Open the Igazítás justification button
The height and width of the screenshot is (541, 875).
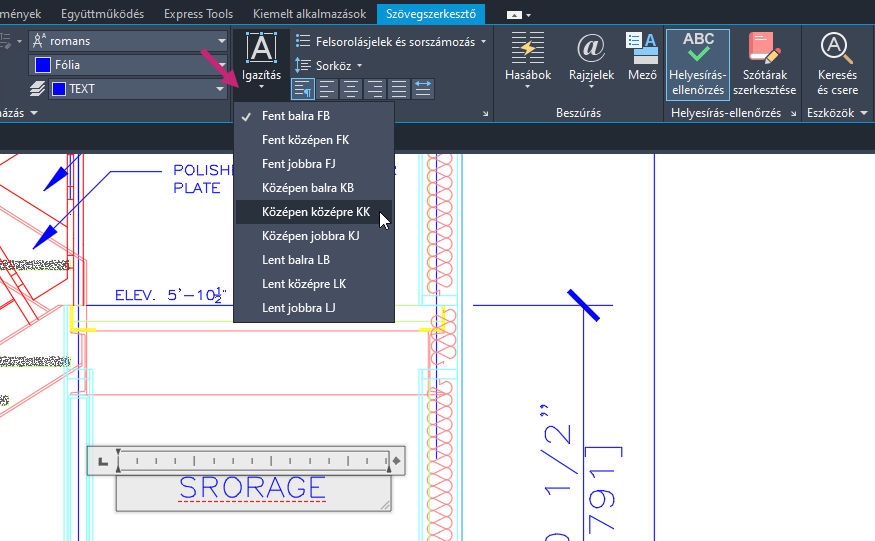point(261,60)
